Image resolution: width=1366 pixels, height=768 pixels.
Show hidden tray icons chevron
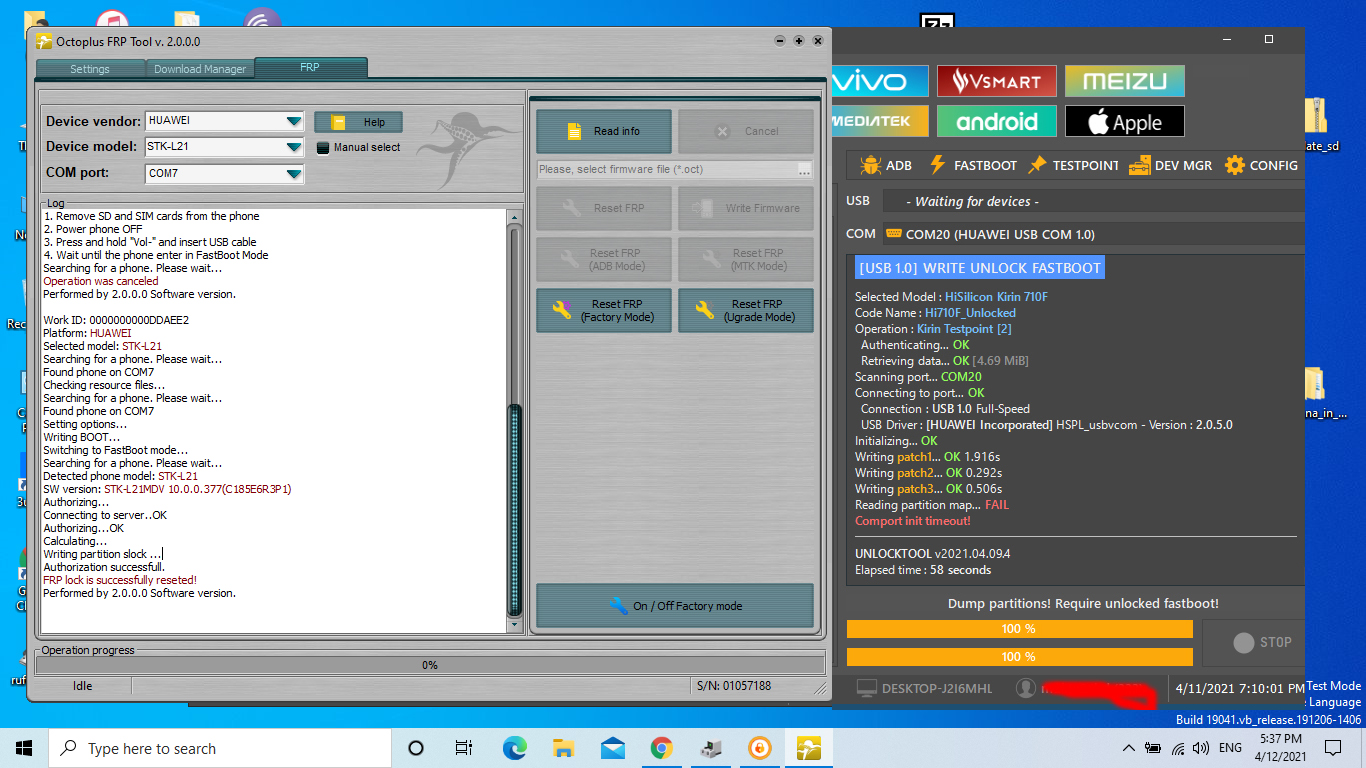(1129, 748)
